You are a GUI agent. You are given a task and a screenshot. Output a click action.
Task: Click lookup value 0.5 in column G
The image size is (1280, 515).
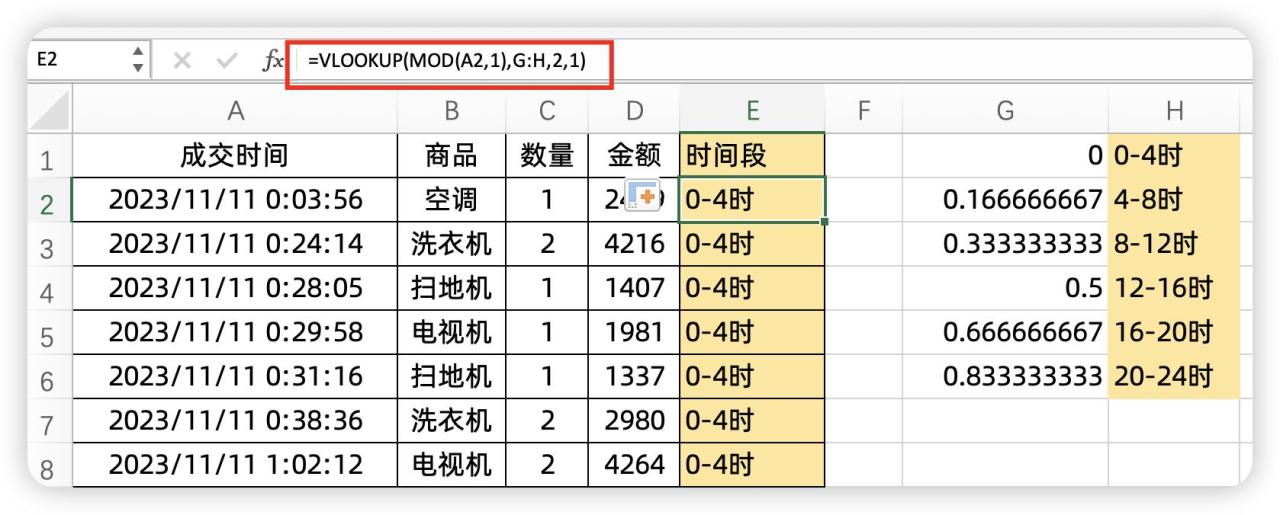pyautogui.click(x=1005, y=290)
